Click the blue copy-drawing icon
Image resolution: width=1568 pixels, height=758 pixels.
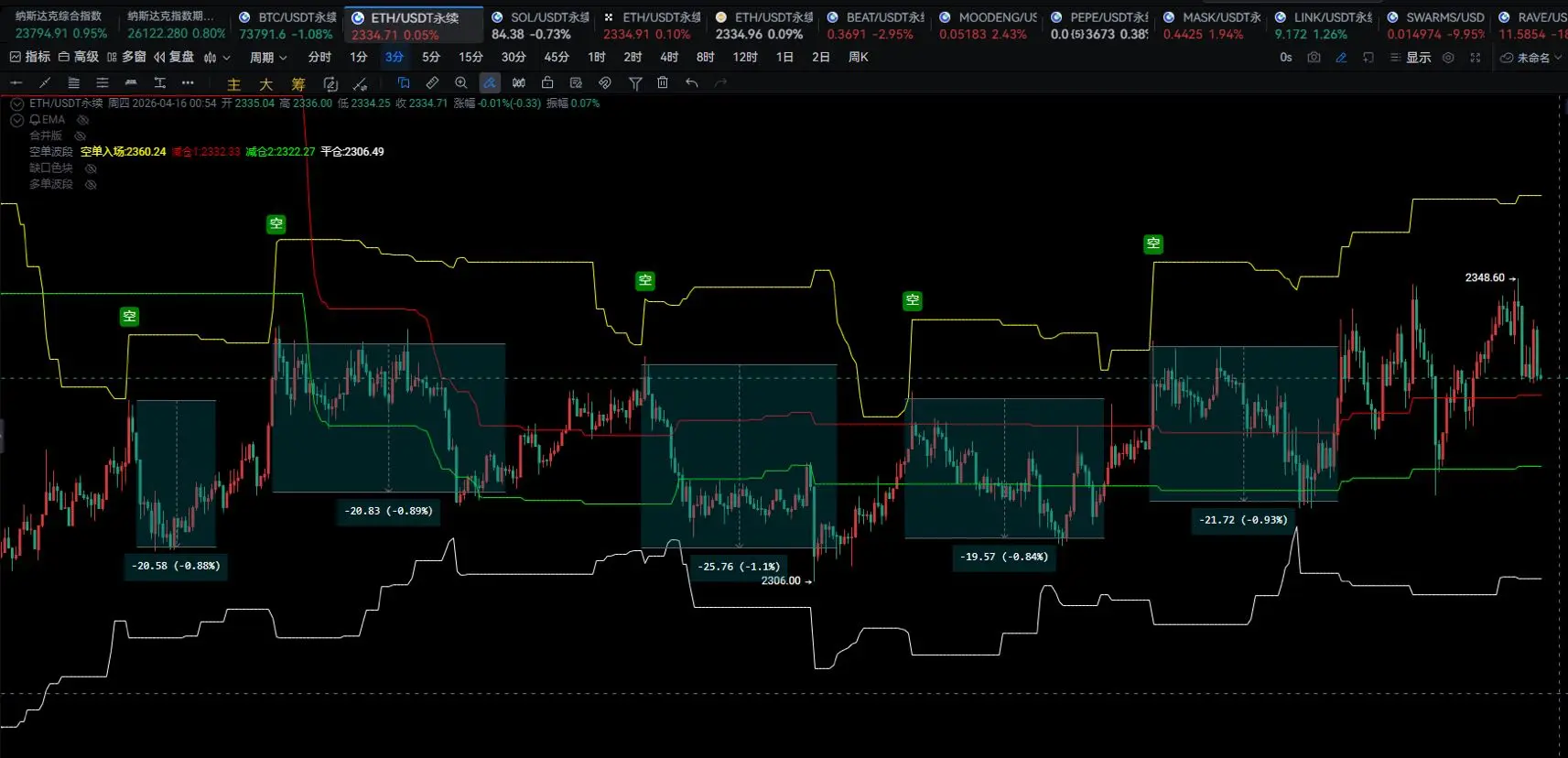[x=404, y=83]
